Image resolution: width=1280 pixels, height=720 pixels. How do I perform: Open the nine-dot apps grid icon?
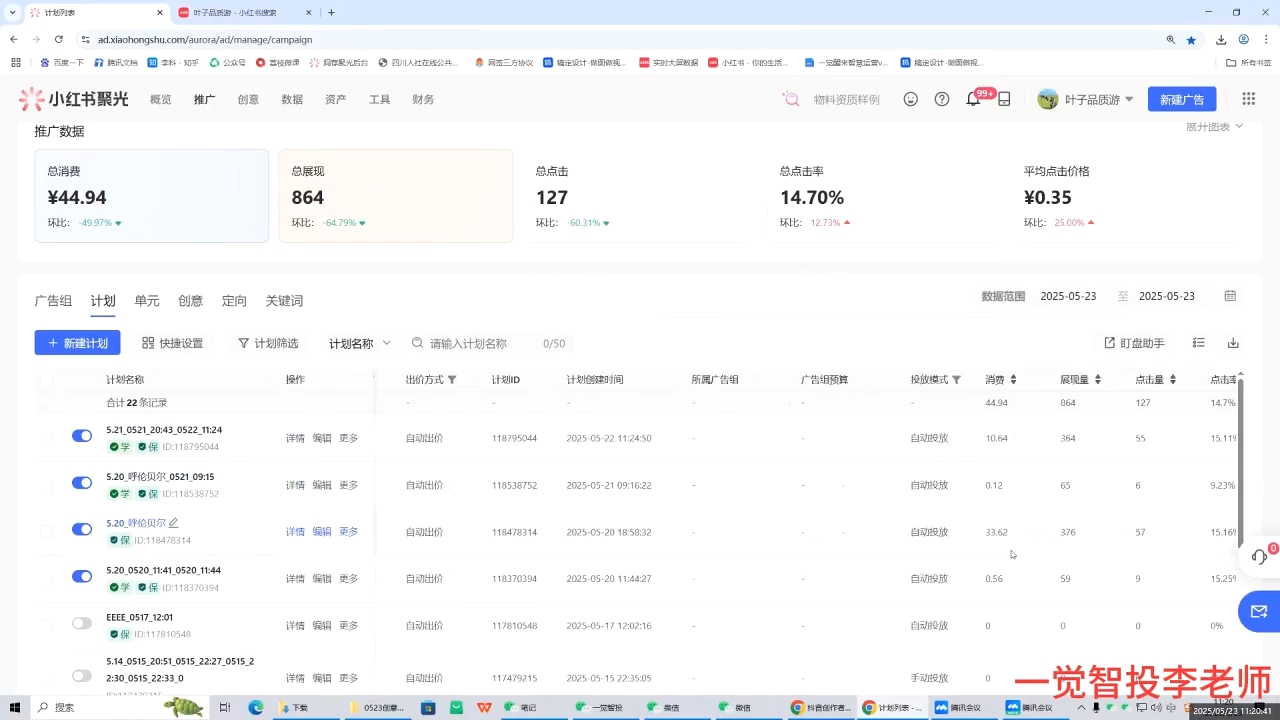pyautogui.click(x=1248, y=99)
